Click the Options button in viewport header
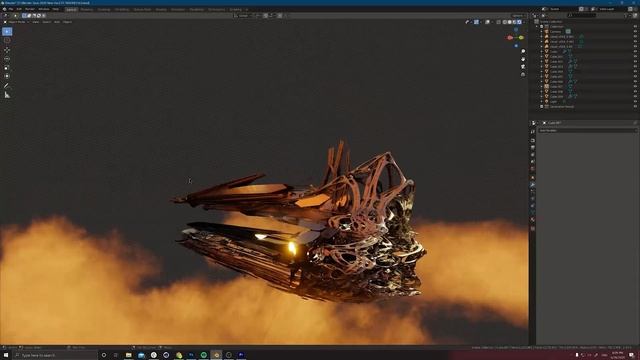The width and height of the screenshot is (640, 360). click(x=518, y=16)
